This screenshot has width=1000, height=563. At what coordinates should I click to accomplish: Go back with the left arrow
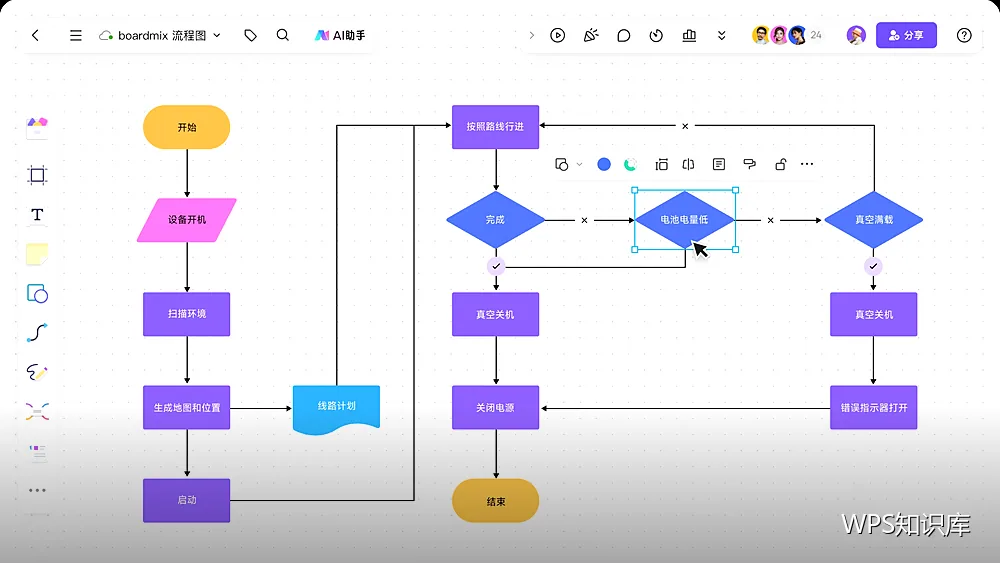(x=35, y=35)
